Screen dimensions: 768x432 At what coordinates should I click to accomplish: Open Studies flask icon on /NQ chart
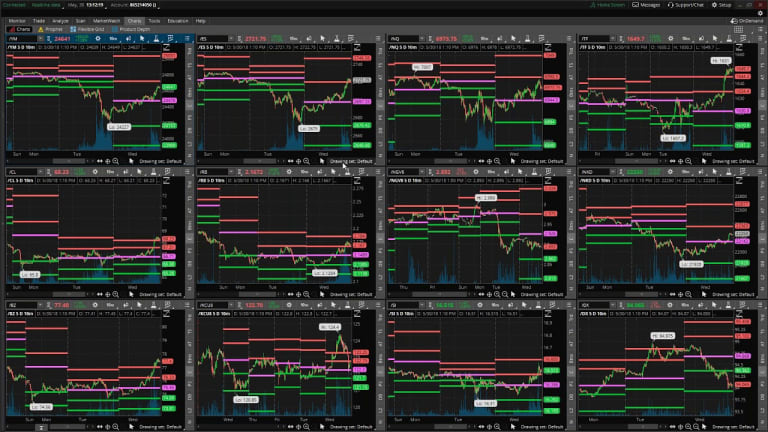click(x=527, y=38)
